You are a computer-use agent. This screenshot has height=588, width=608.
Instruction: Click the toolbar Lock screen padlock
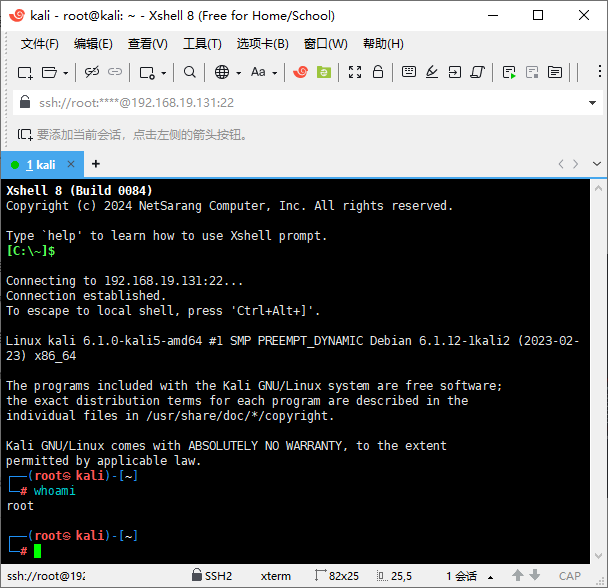click(378, 72)
